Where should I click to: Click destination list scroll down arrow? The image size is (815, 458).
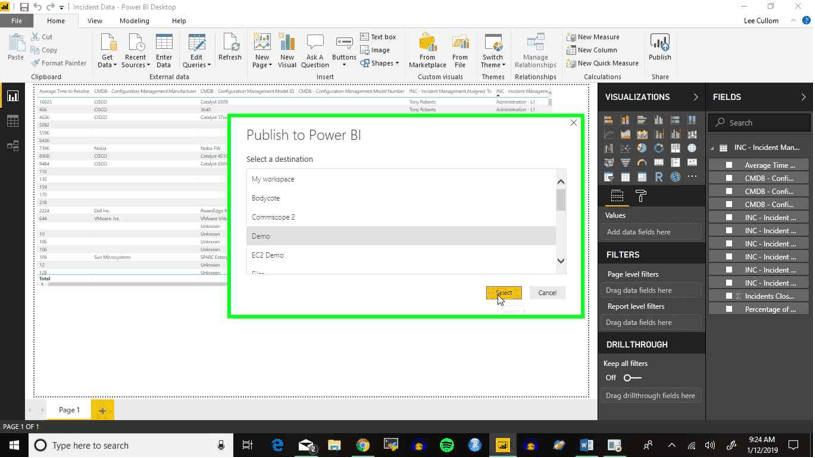tap(561, 261)
